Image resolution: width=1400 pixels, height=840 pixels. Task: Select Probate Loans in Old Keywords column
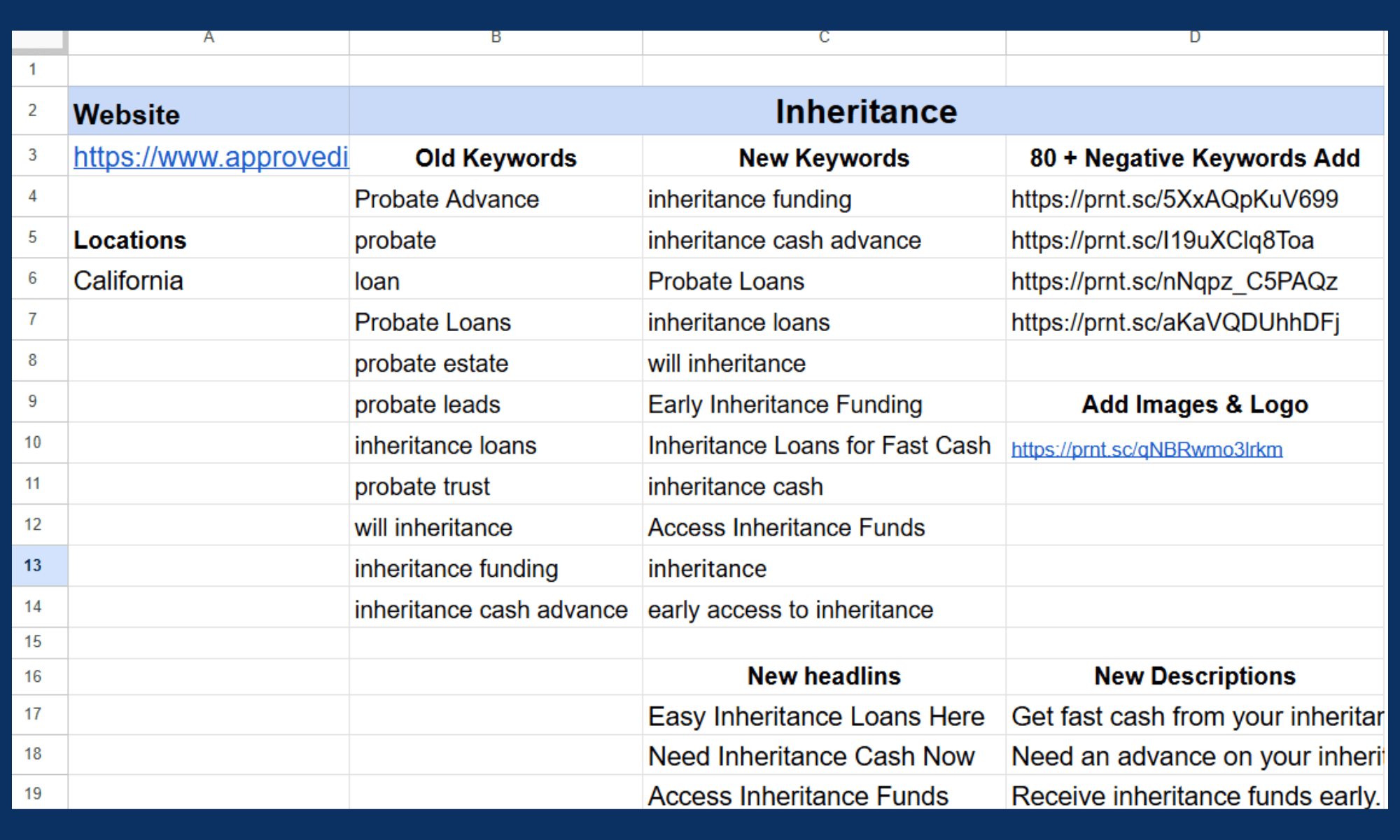tap(496, 321)
